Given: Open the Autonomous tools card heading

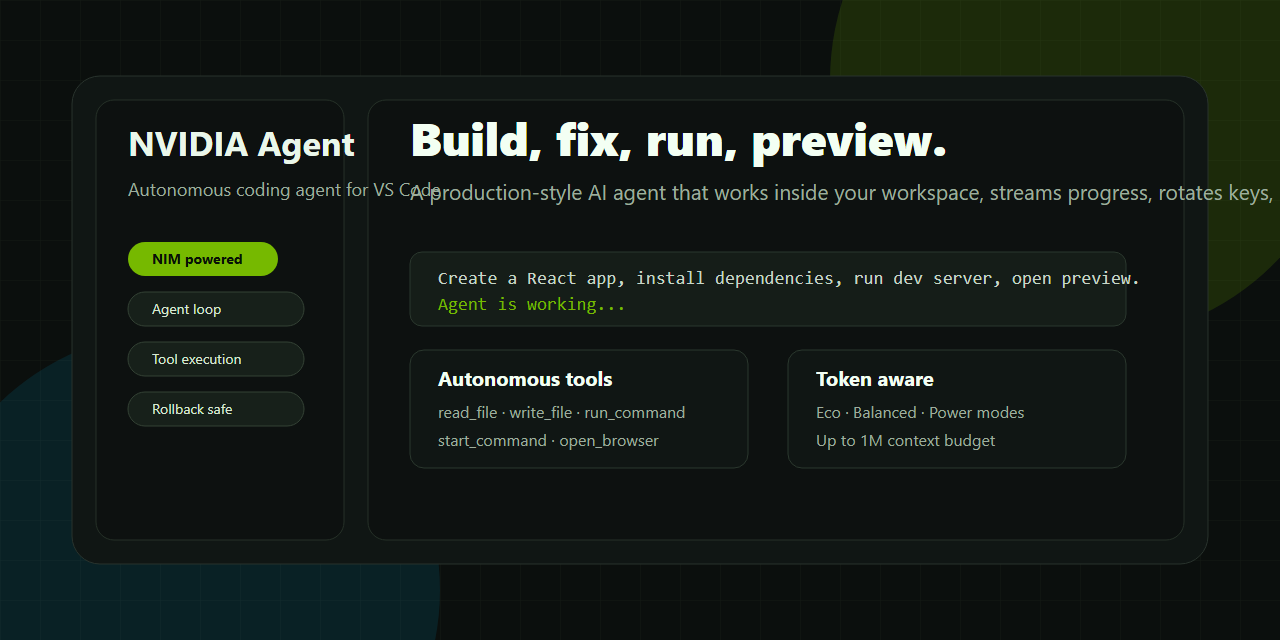Looking at the screenshot, I should click(x=525, y=379).
